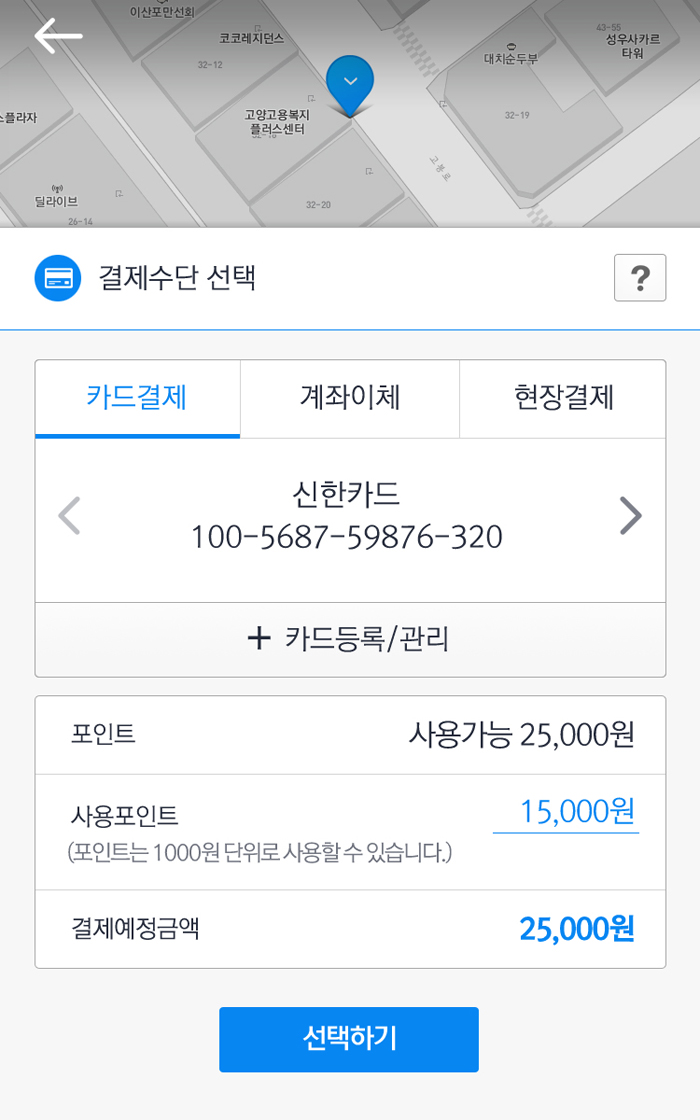
Task: Open the help question mark icon
Action: click(640, 277)
